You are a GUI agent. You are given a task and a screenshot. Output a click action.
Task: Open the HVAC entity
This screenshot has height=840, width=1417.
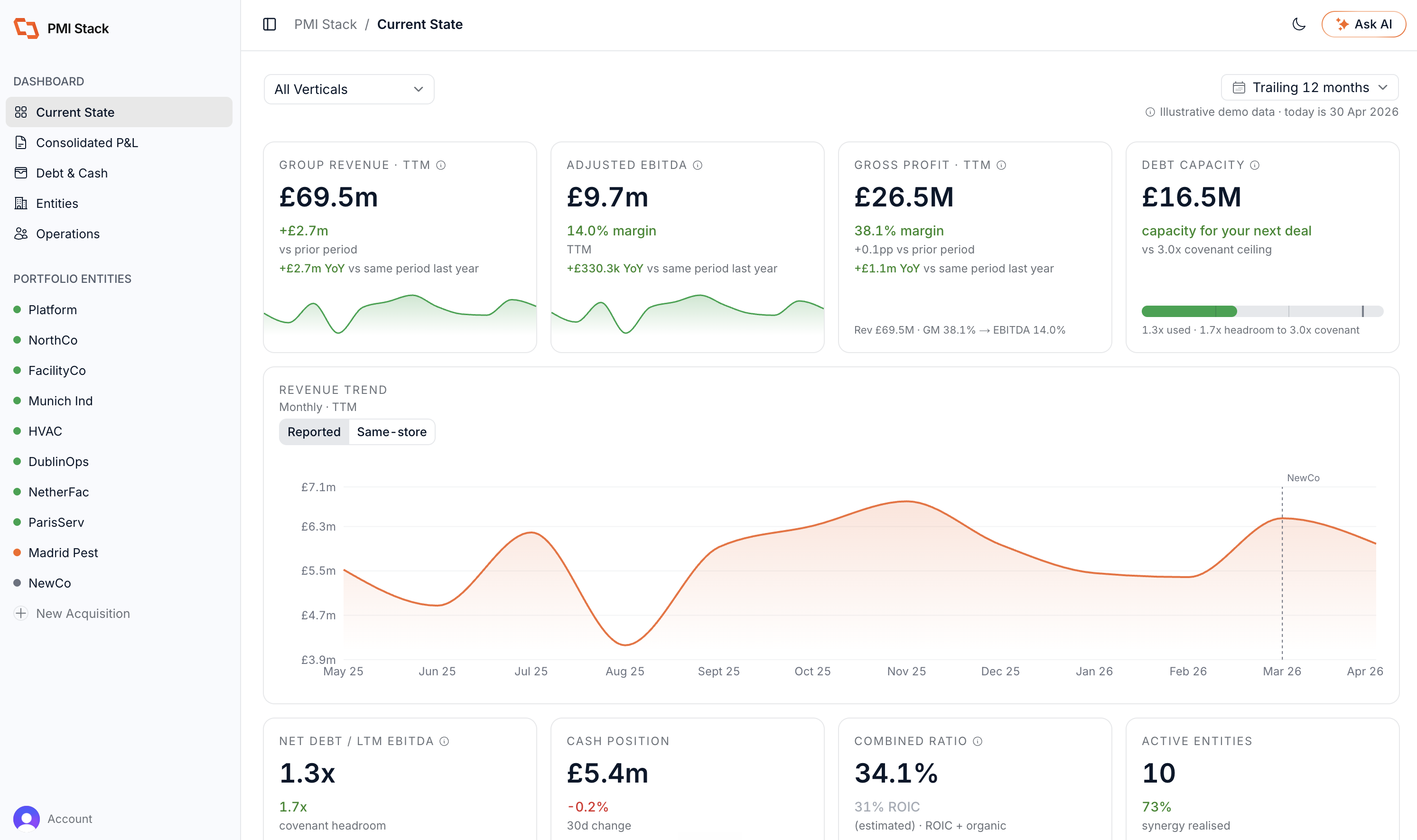point(119,431)
